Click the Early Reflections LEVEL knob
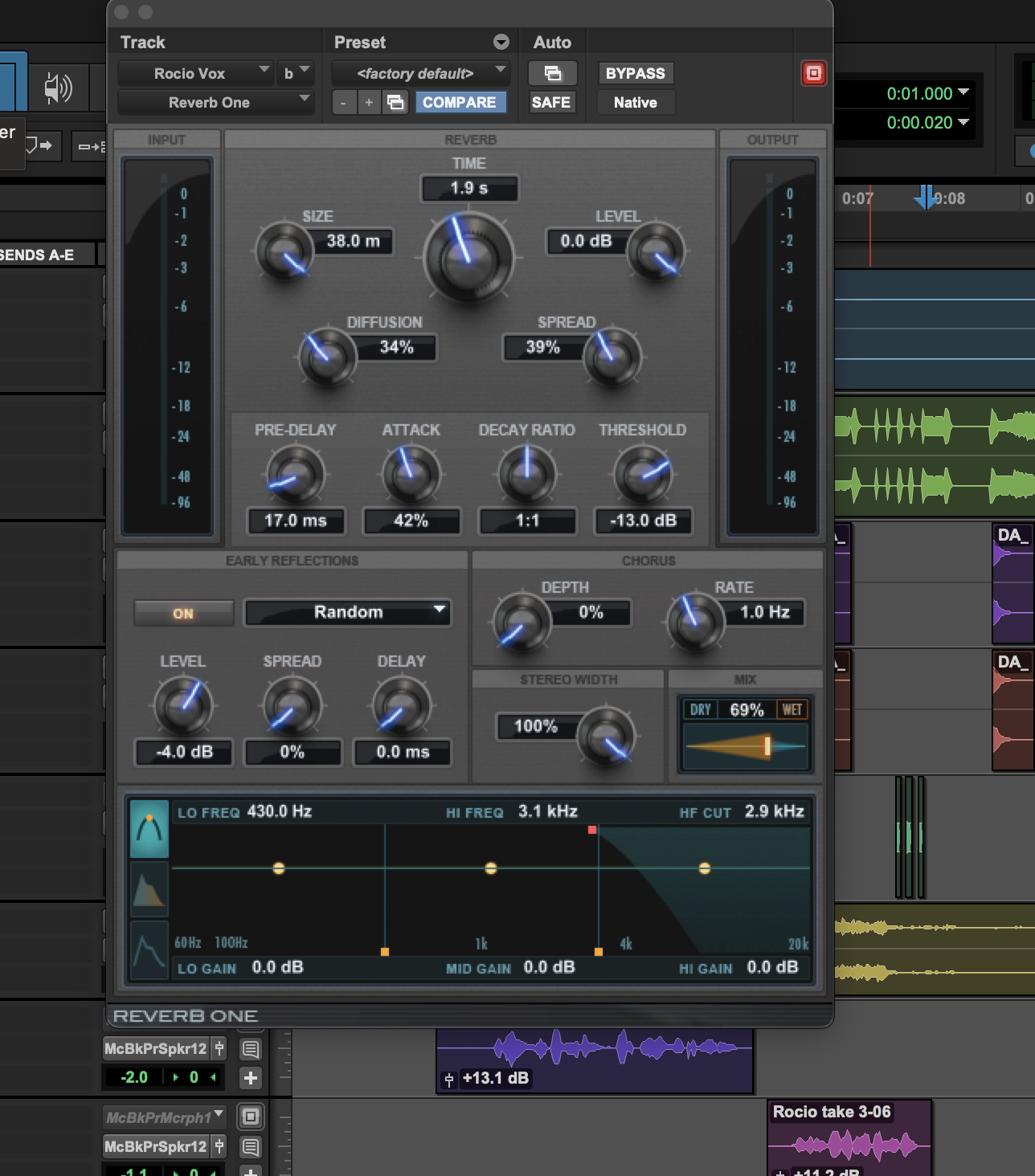 (183, 705)
